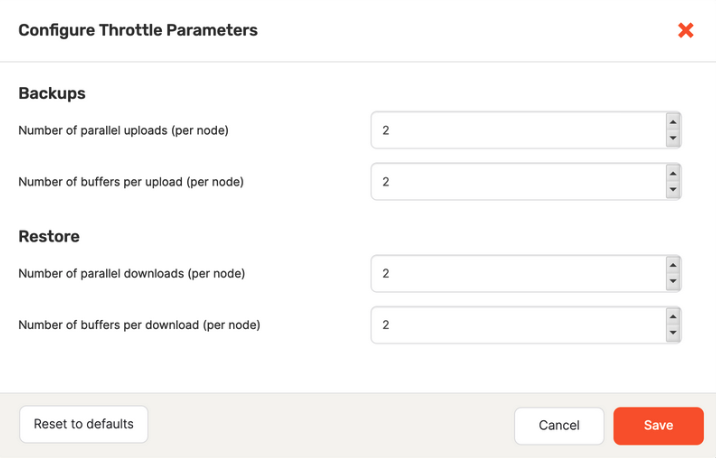
Task: Cancel the throttle configuration
Action: point(559,425)
